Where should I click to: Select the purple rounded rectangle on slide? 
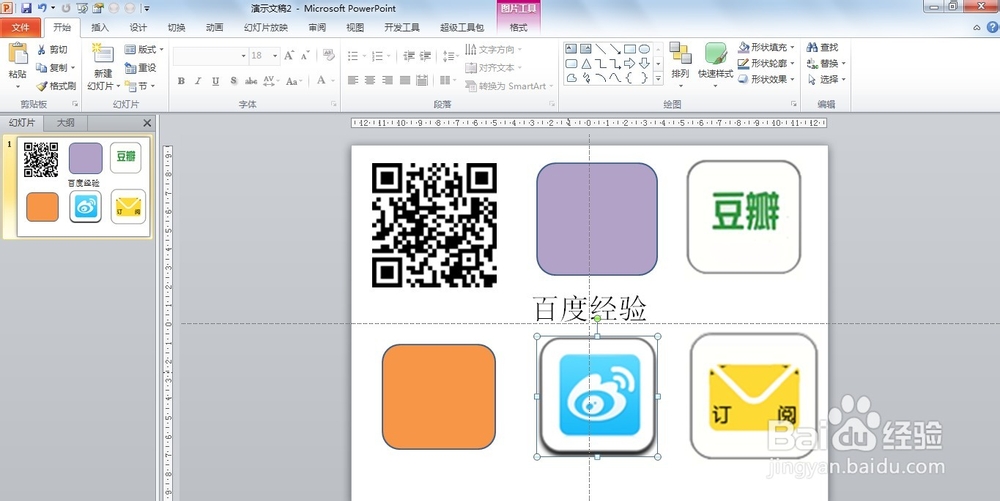coord(597,219)
